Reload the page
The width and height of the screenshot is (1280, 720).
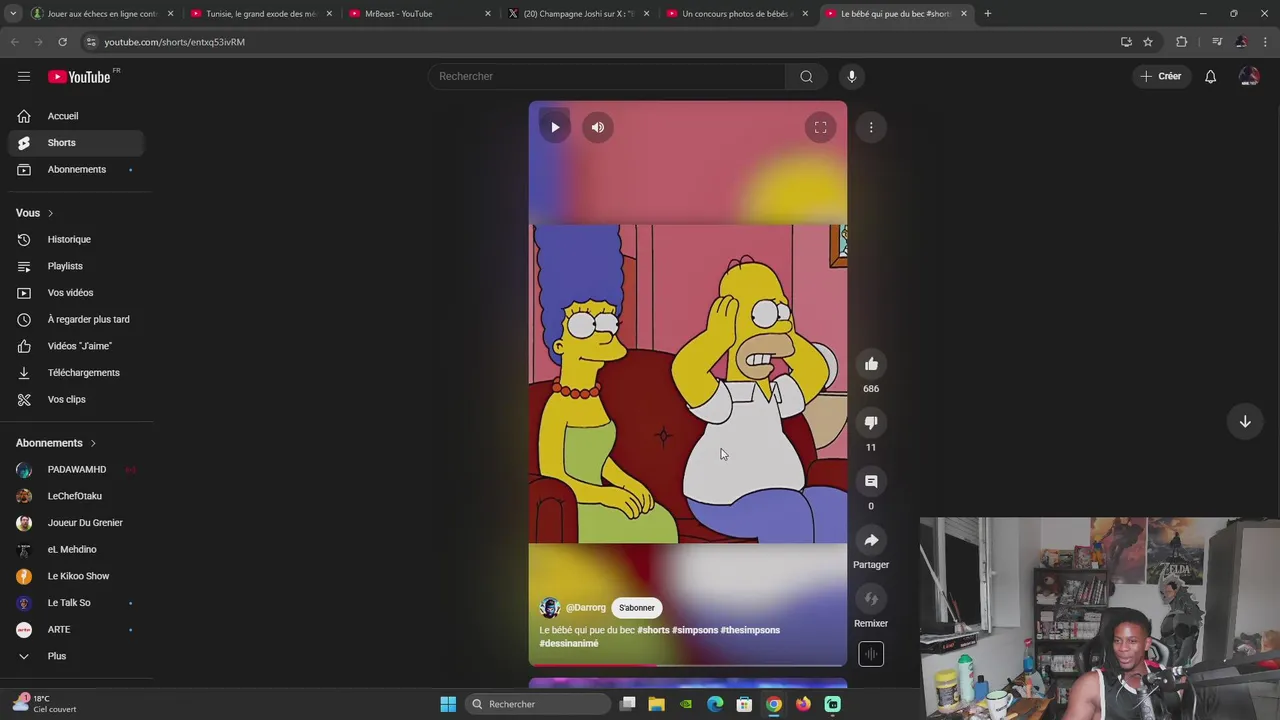62,42
